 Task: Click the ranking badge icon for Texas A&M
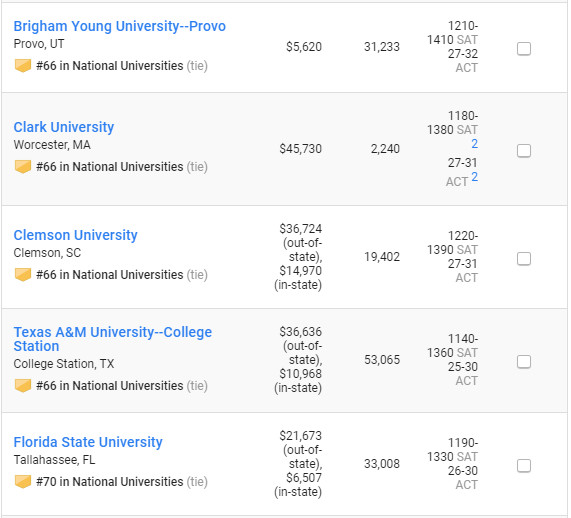[23, 386]
